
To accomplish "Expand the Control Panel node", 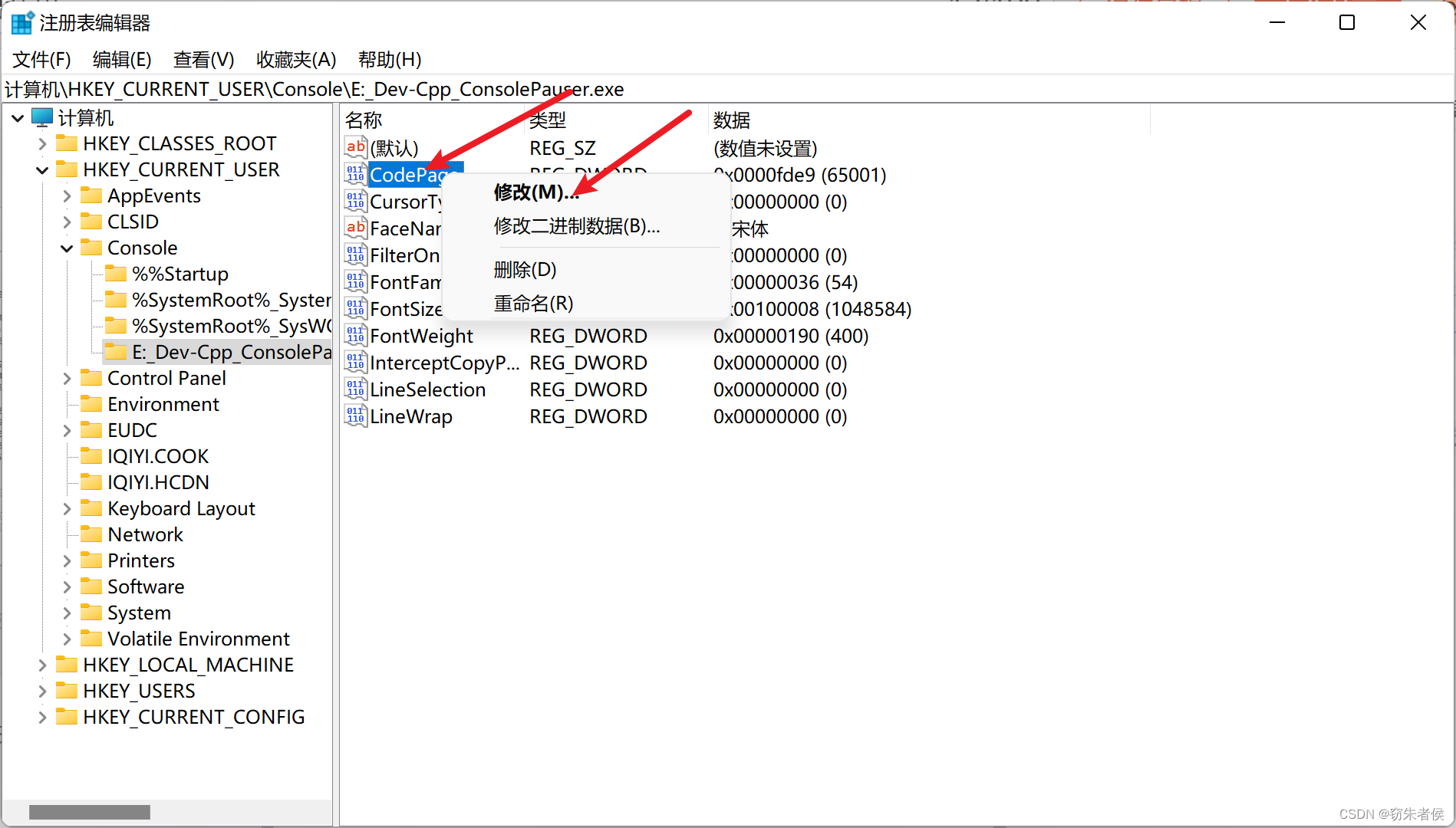I will pyautogui.click(x=67, y=378).
